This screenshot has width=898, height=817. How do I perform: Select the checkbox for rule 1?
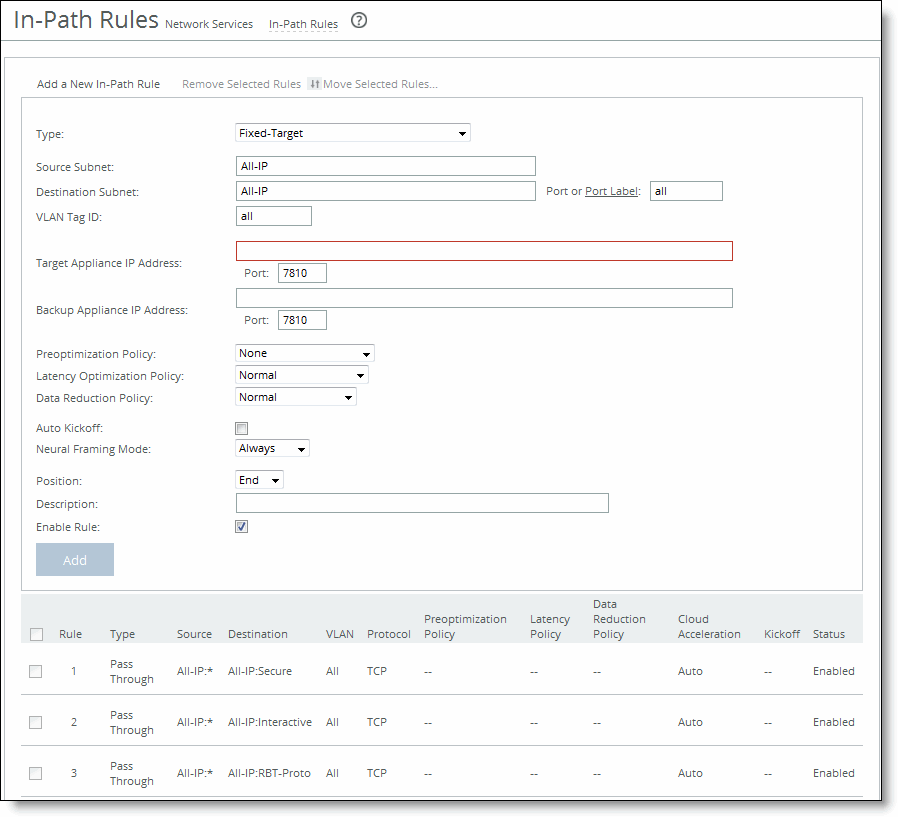click(36, 671)
